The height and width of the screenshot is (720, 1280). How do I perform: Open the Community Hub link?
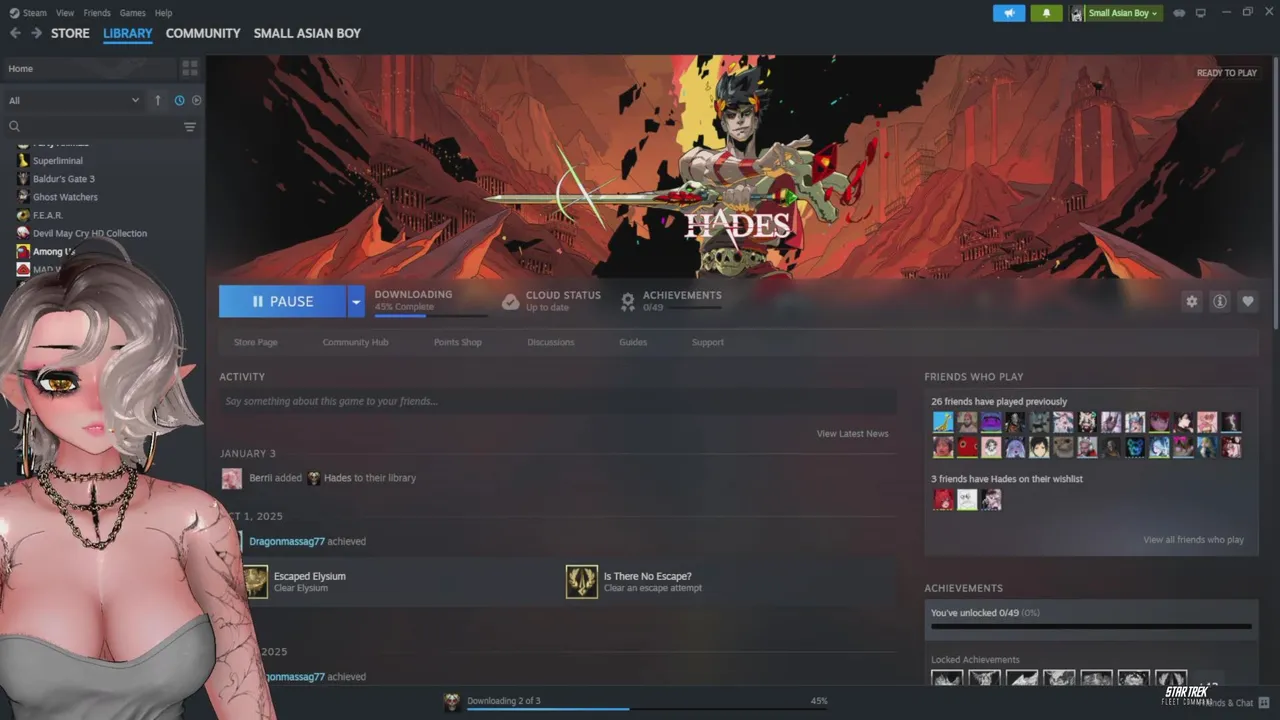coord(355,342)
